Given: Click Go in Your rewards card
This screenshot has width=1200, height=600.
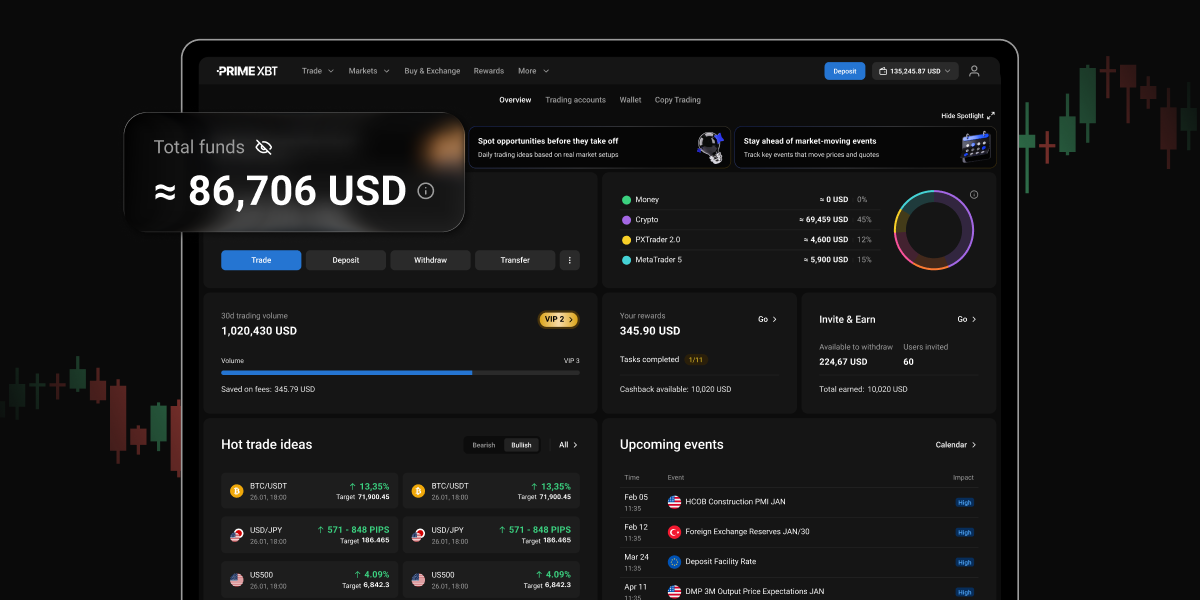Looking at the screenshot, I should pos(767,320).
